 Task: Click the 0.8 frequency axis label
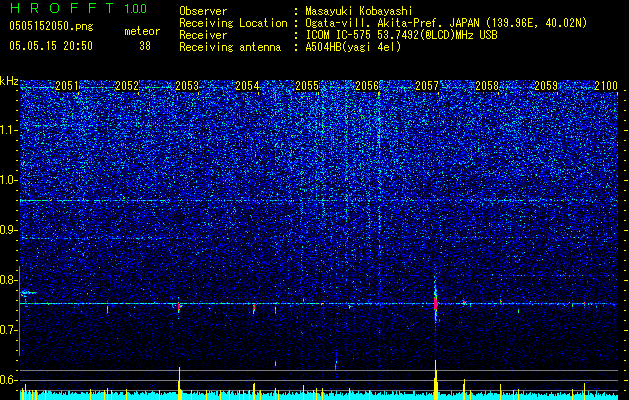point(9,280)
